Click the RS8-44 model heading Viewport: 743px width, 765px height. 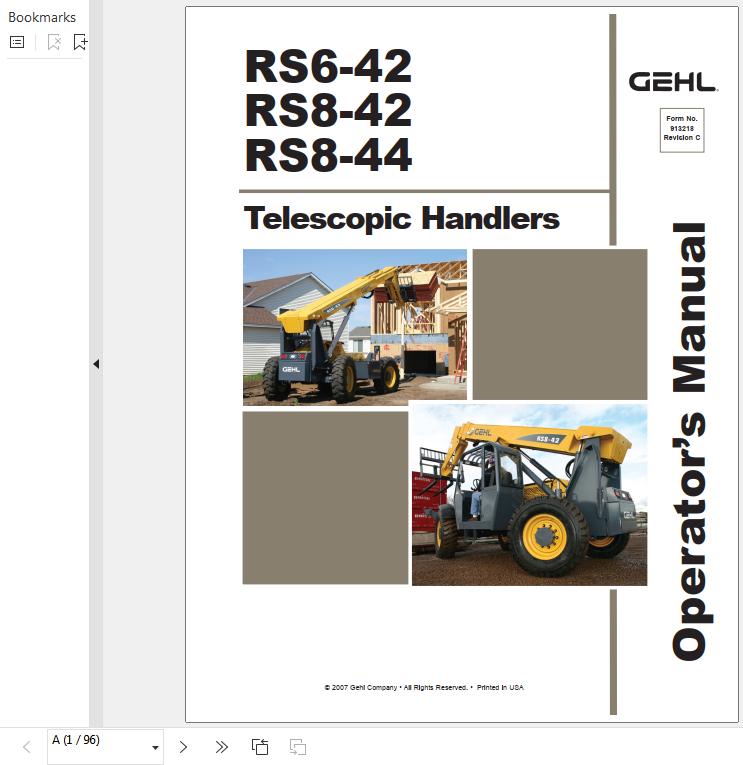point(328,155)
